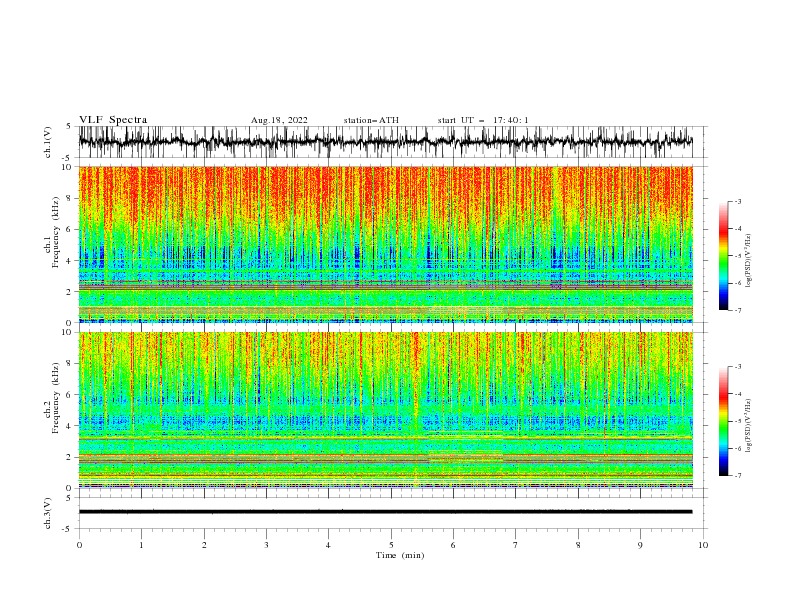Screen dimensions: 792x612
Task: Select the date text "Aug.18, 2022"
Action: coord(279,120)
